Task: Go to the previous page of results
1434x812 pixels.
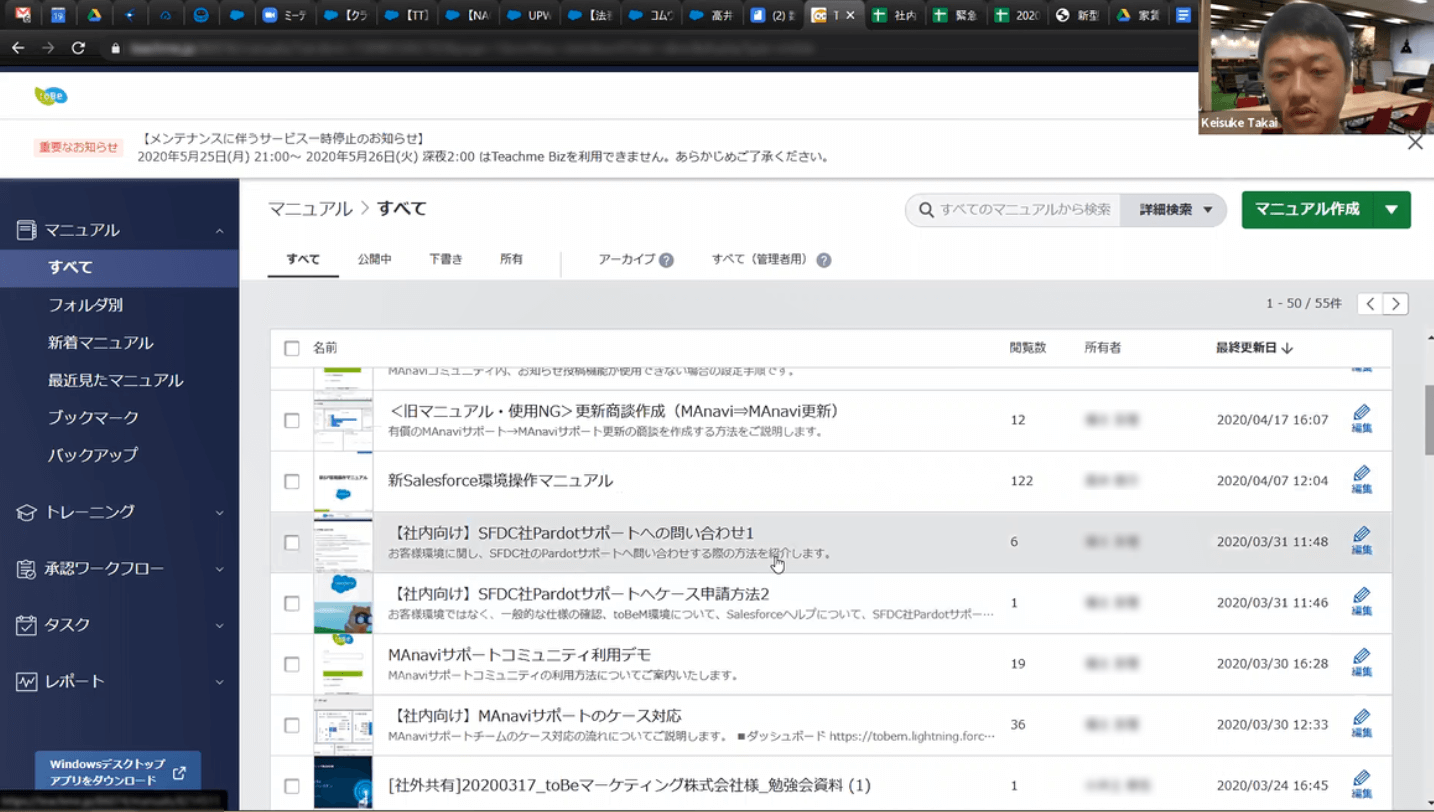Action: point(1370,304)
